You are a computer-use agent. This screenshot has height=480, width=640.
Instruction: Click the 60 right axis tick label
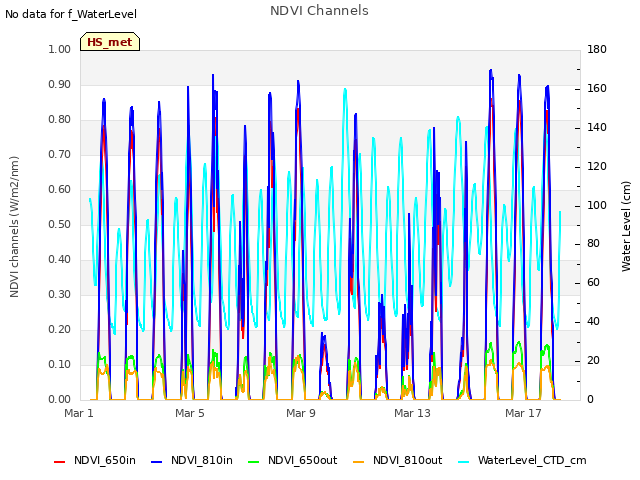point(593,282)
